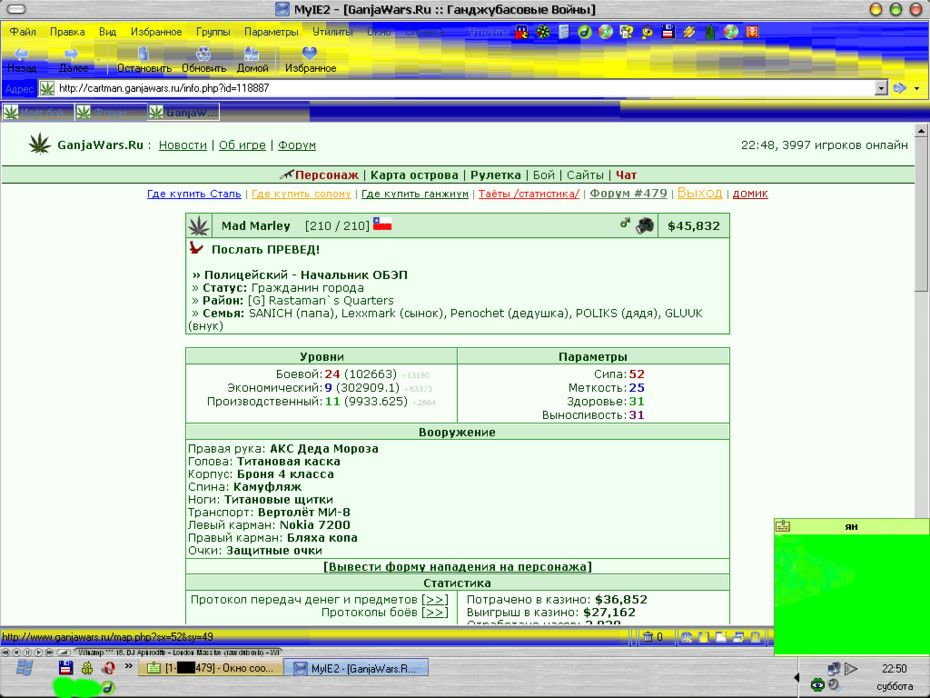Open the Параметры menu
The image size is (930, 698).
(271, 32)
